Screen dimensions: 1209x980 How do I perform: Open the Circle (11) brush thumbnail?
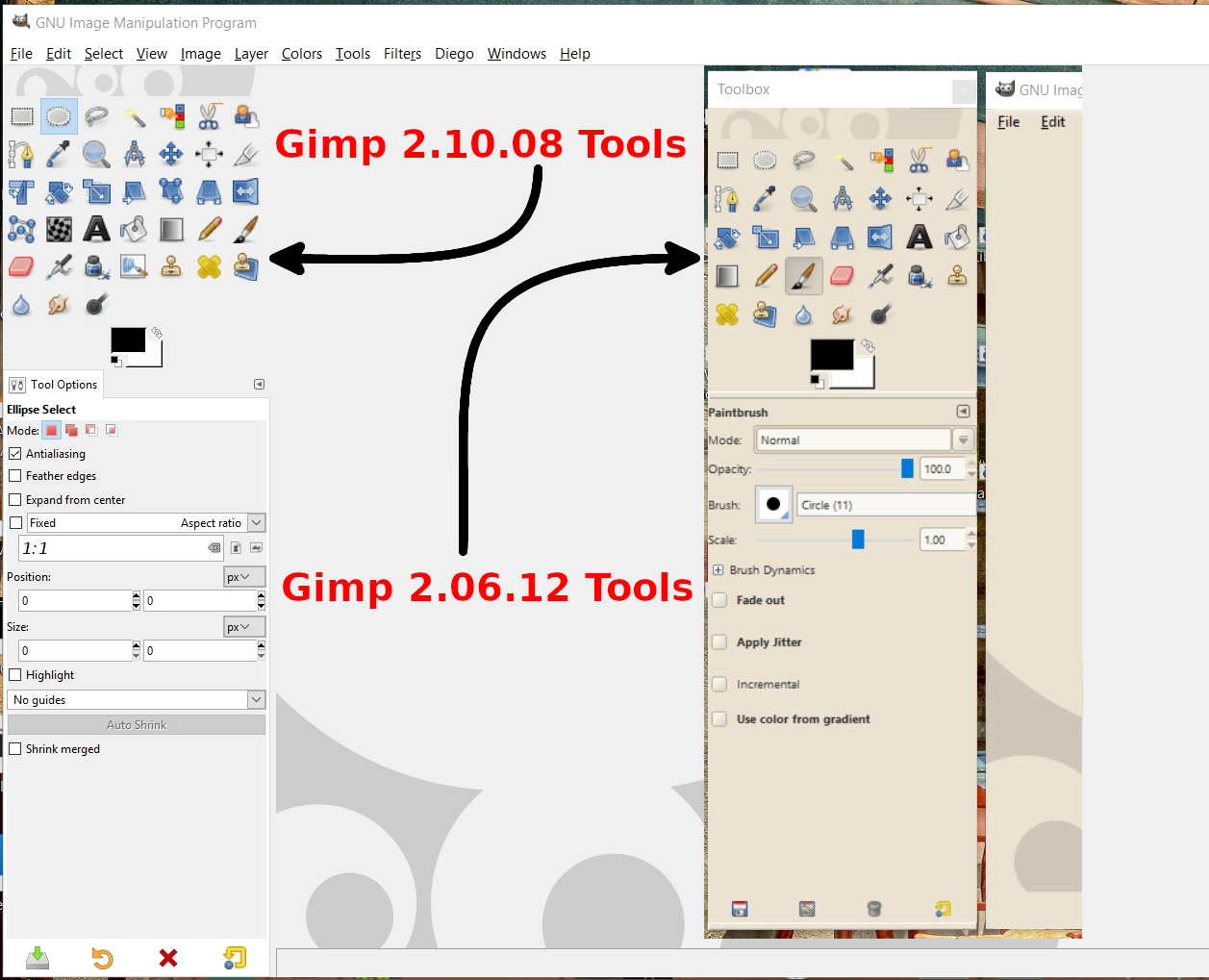tap(773, 505)
